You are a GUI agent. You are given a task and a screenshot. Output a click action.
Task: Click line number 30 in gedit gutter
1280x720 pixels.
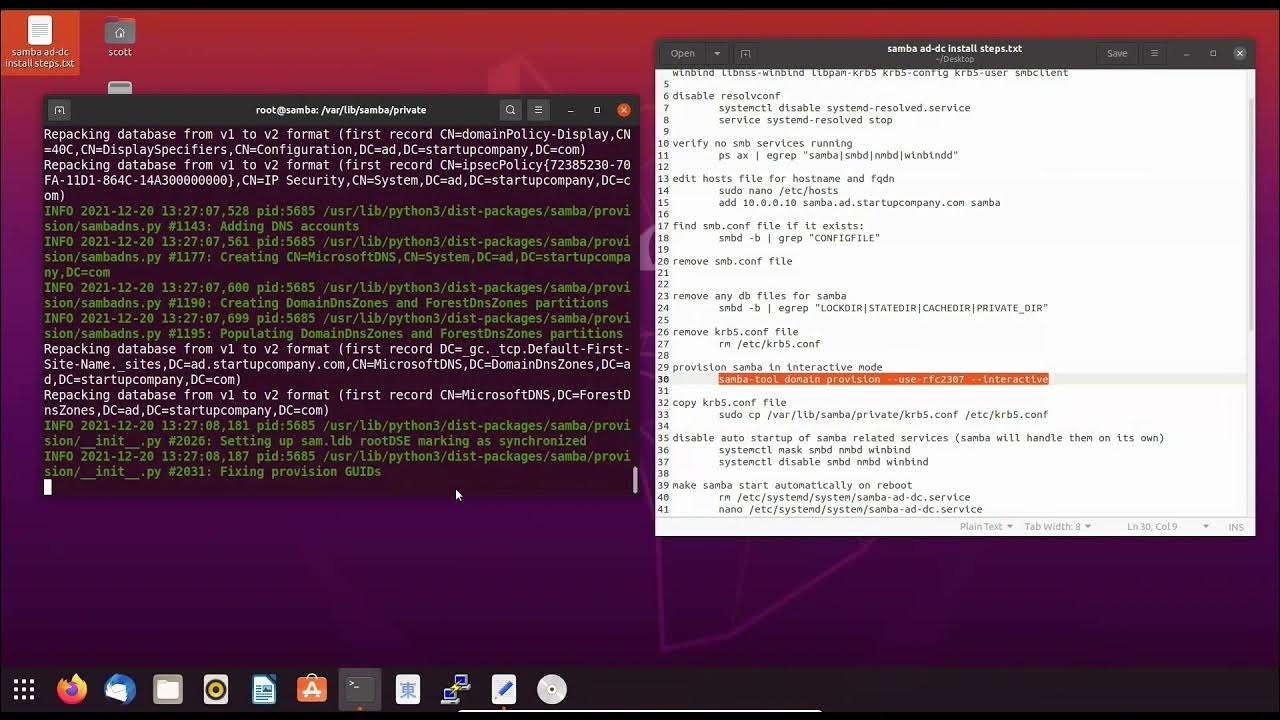663,379
